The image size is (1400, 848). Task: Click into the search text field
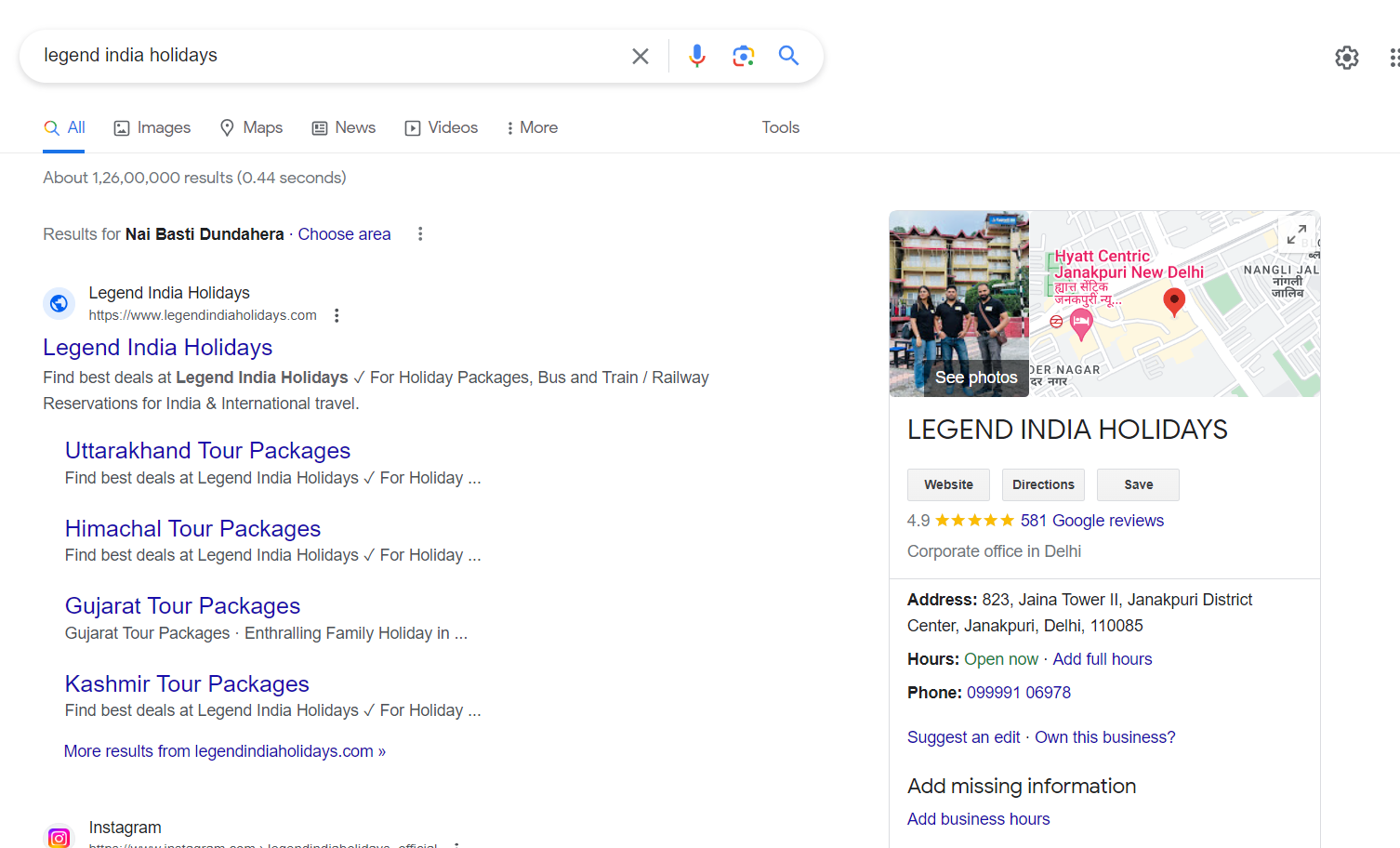pos(325,56)
